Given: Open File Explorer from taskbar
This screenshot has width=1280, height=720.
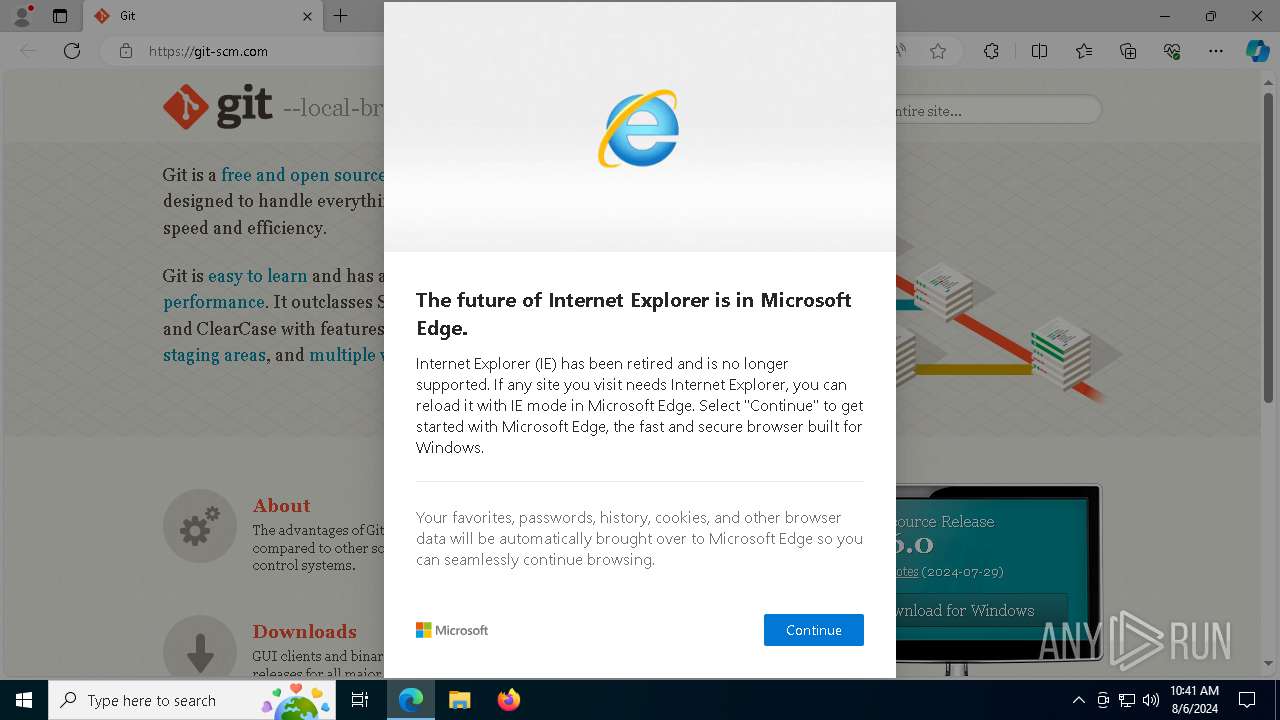Looking at the screenshot, I should (459, 700).
